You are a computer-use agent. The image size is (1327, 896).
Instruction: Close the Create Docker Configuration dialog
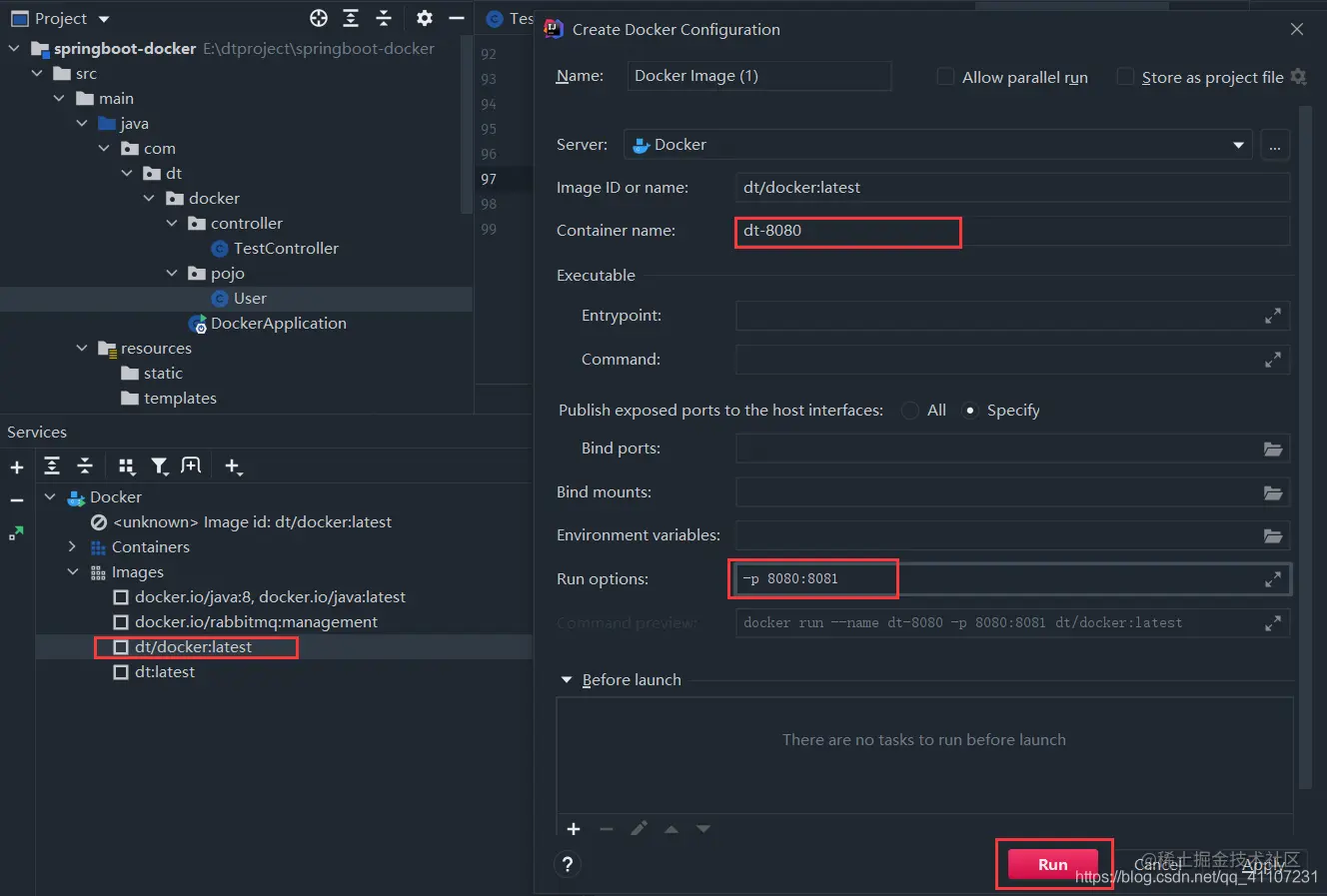[1297, 30]
